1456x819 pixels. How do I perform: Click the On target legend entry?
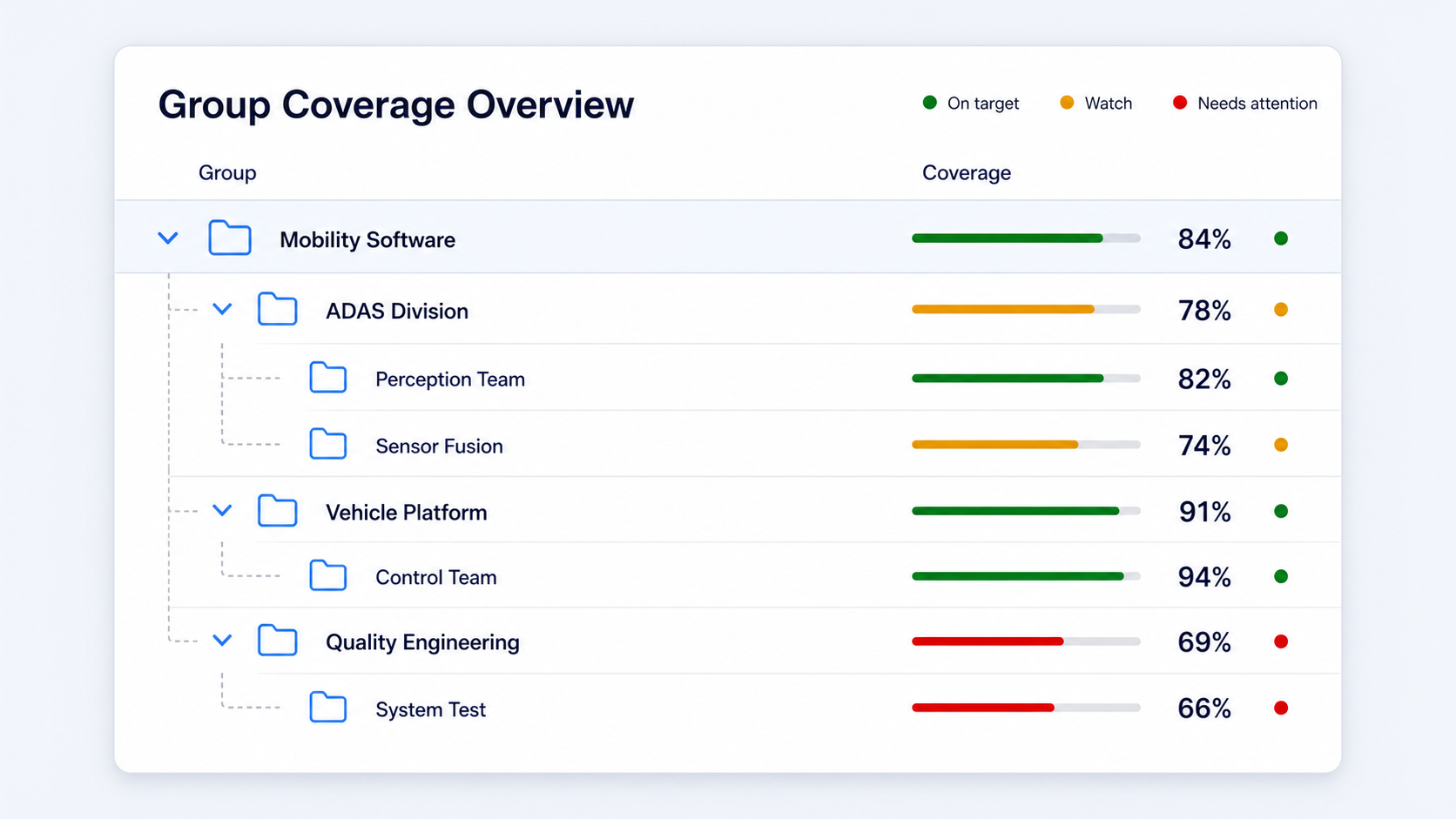(x=970, y=103)
